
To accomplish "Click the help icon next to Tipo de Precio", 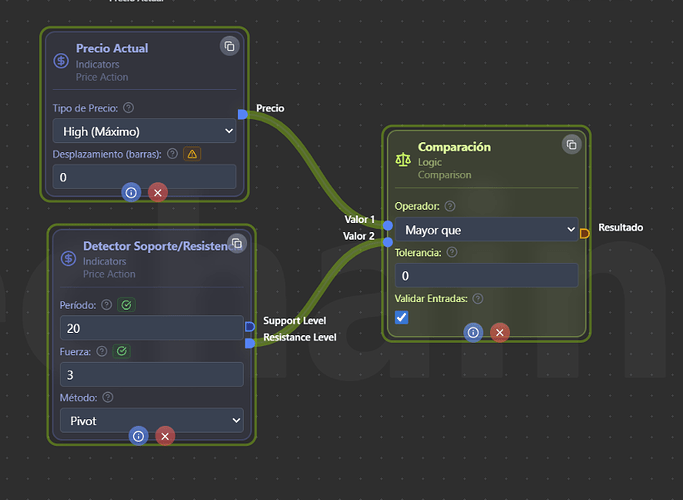I will [128, 108].
